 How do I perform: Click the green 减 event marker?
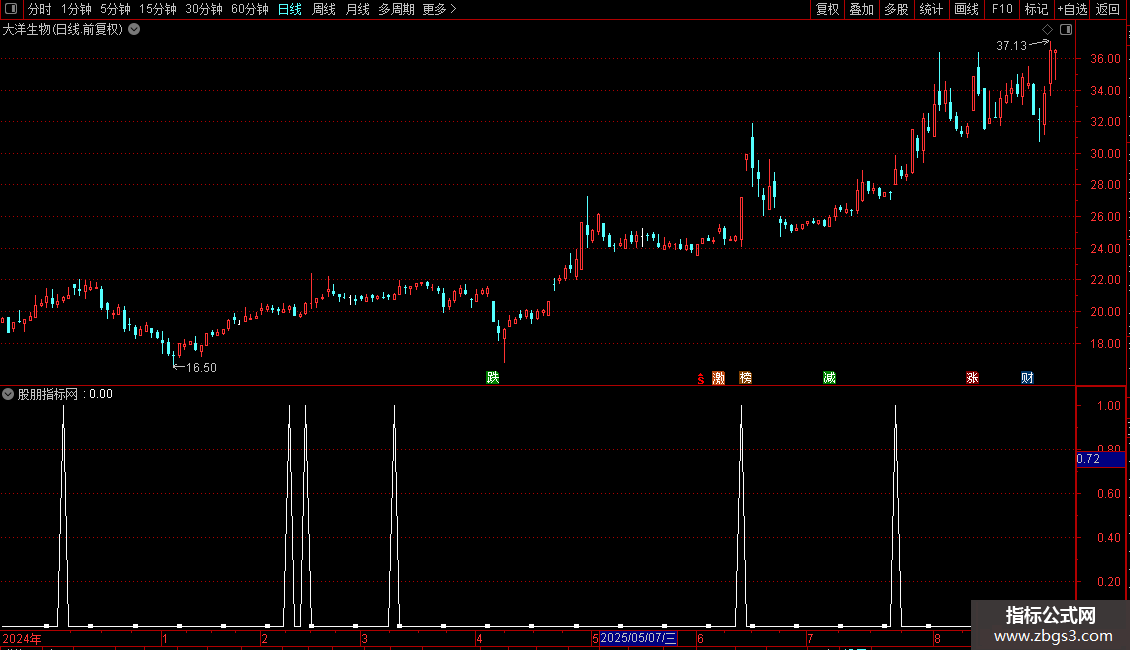coord(829,377)
